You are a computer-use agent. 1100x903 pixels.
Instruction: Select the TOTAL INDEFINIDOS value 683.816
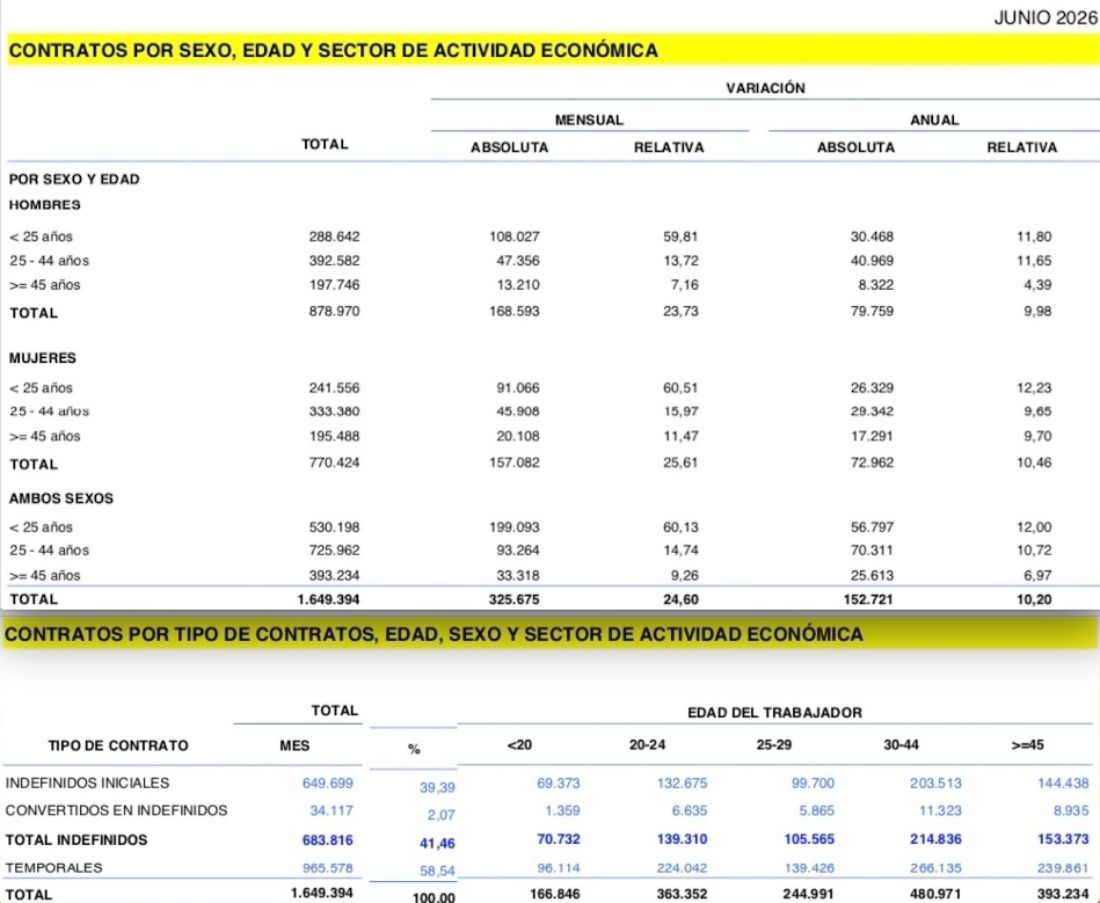(x=328, y=840)
